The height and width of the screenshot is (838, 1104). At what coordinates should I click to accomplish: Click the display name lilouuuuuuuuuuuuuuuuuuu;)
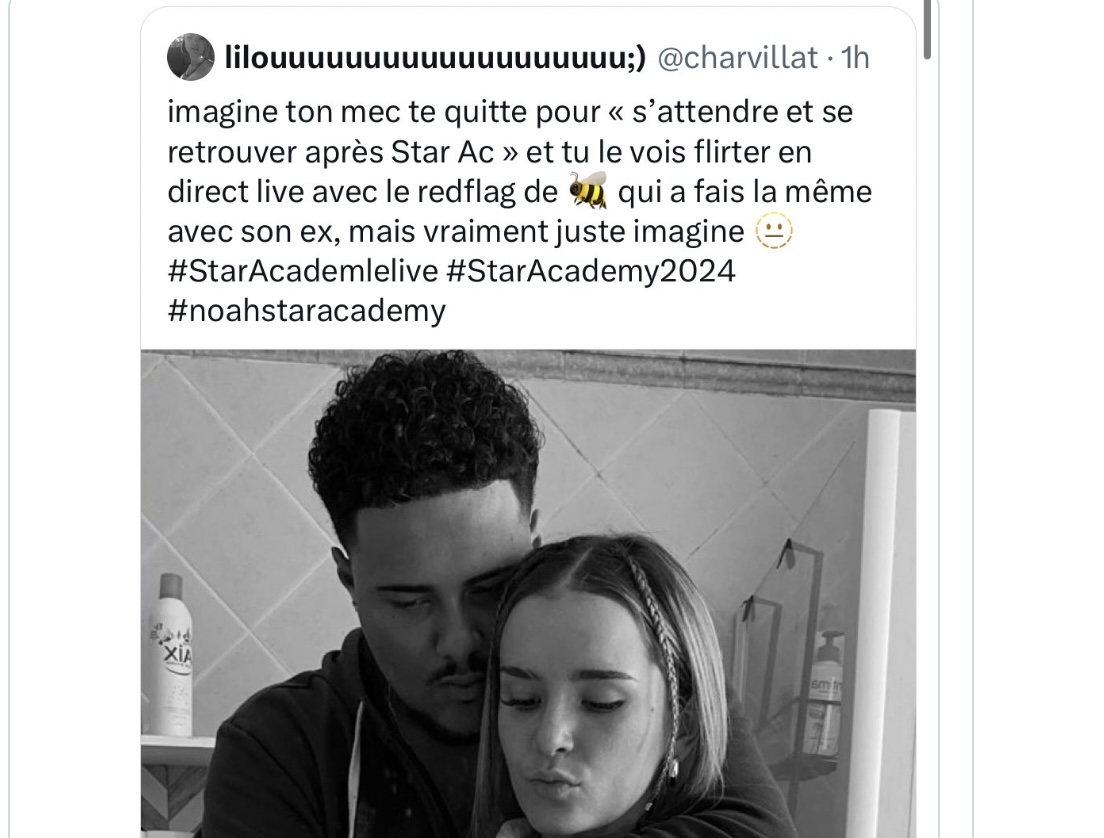(x=434, y=58)
